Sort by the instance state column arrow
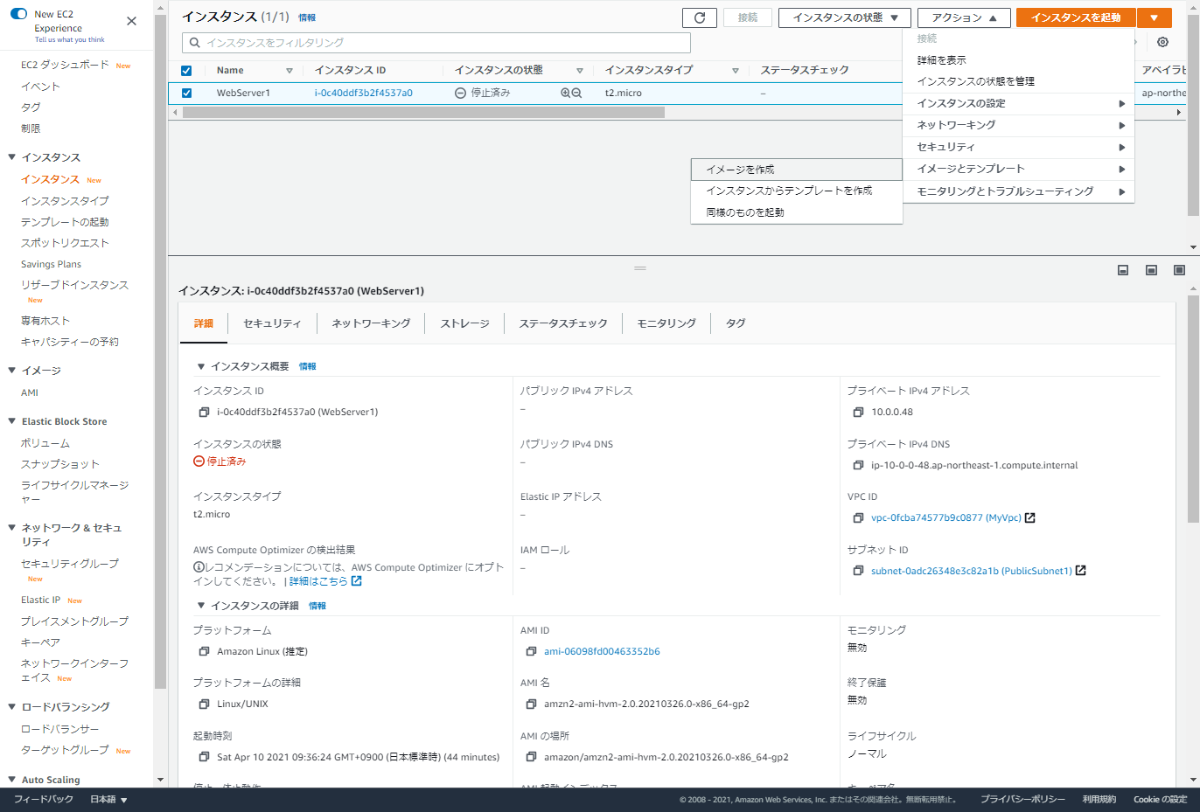Image resolution: width=1200 pixels, height=812 pixels. tap(579, 71)
